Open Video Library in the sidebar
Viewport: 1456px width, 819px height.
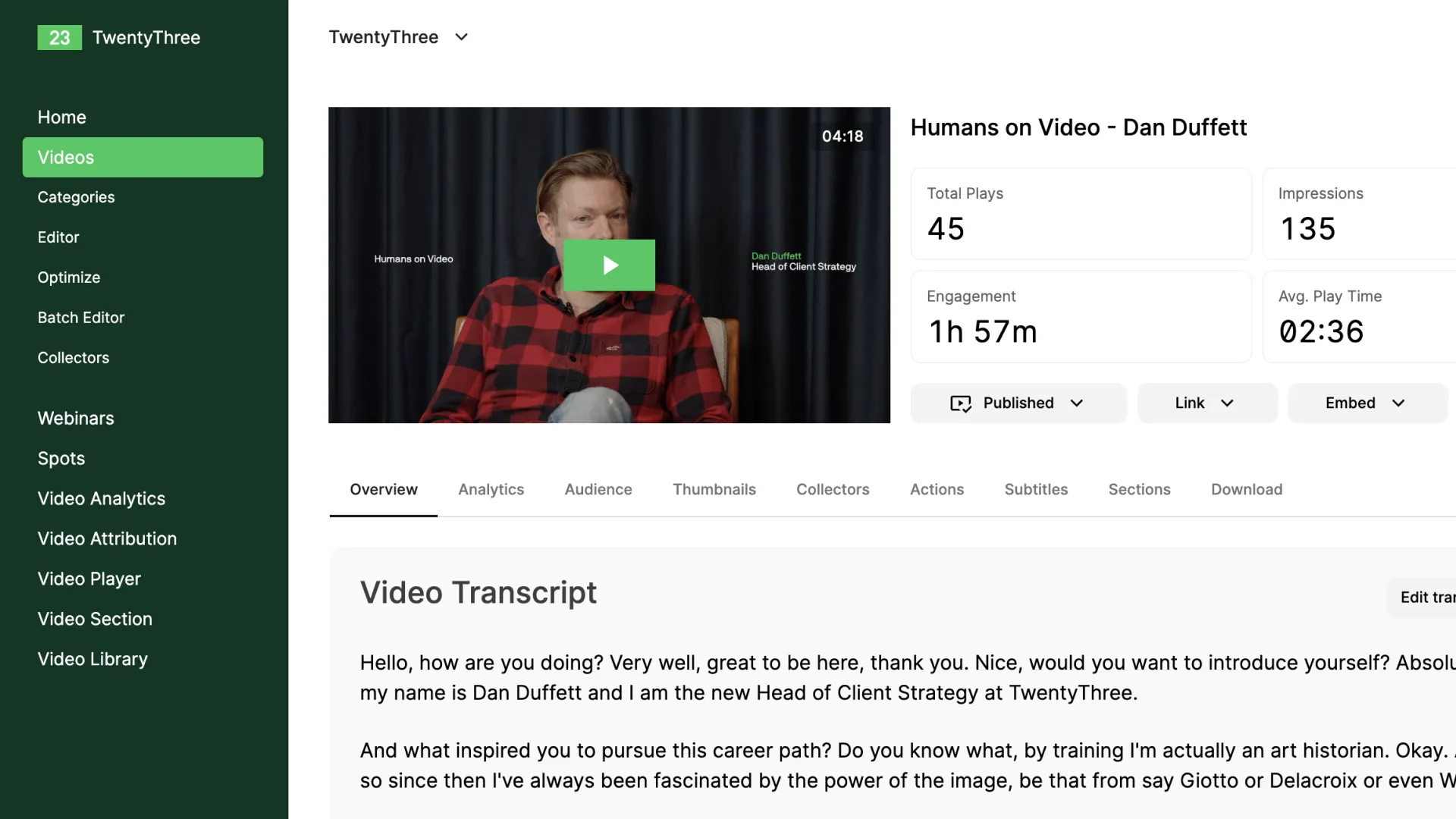pos(93,660)
